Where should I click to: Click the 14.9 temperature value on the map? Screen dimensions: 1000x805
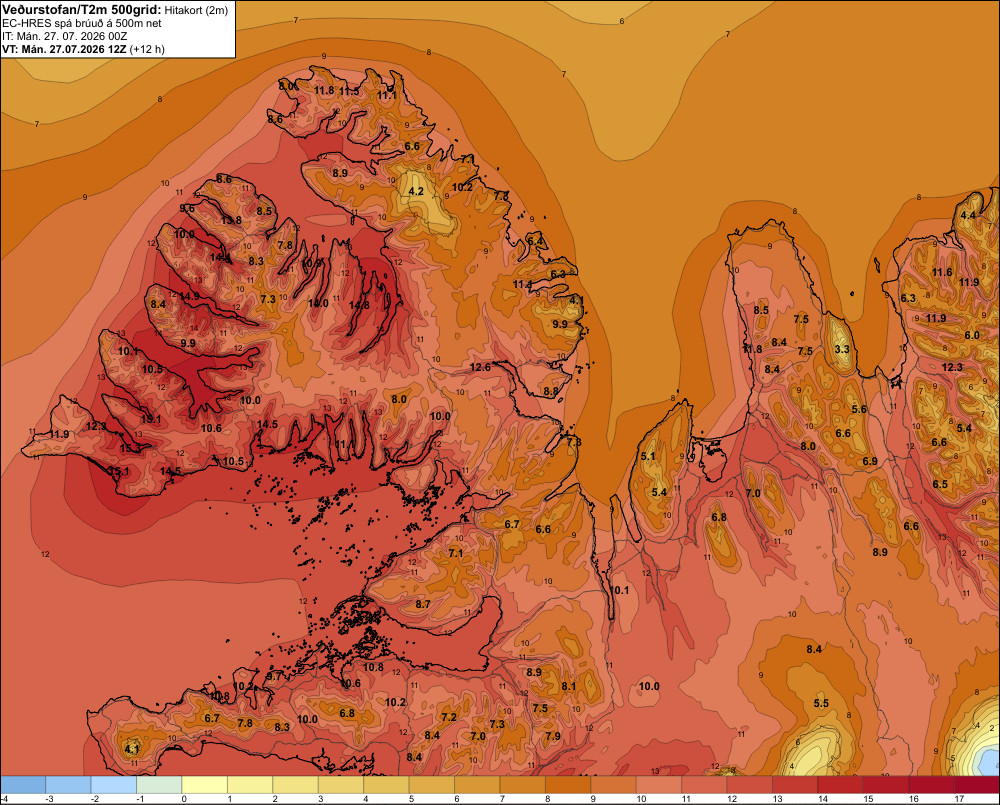(189, 296)
